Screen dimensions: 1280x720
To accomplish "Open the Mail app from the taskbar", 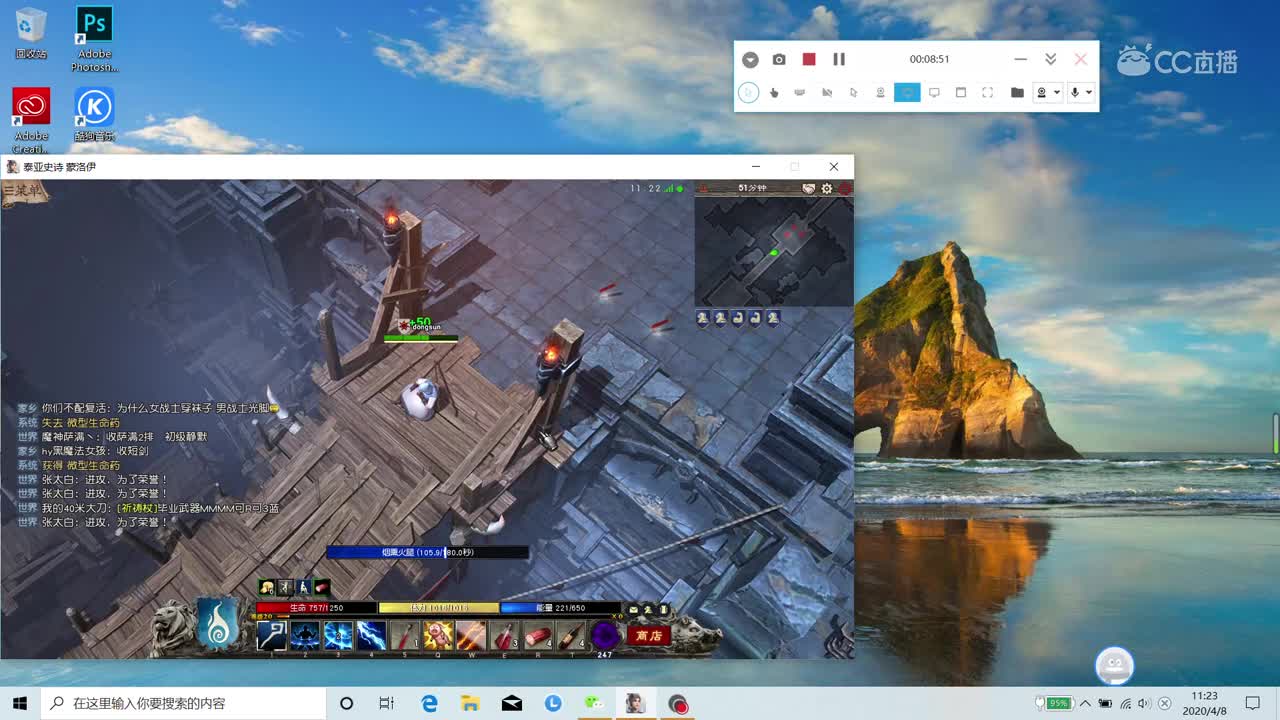I will pyautogui.click(x=511, y=703).
